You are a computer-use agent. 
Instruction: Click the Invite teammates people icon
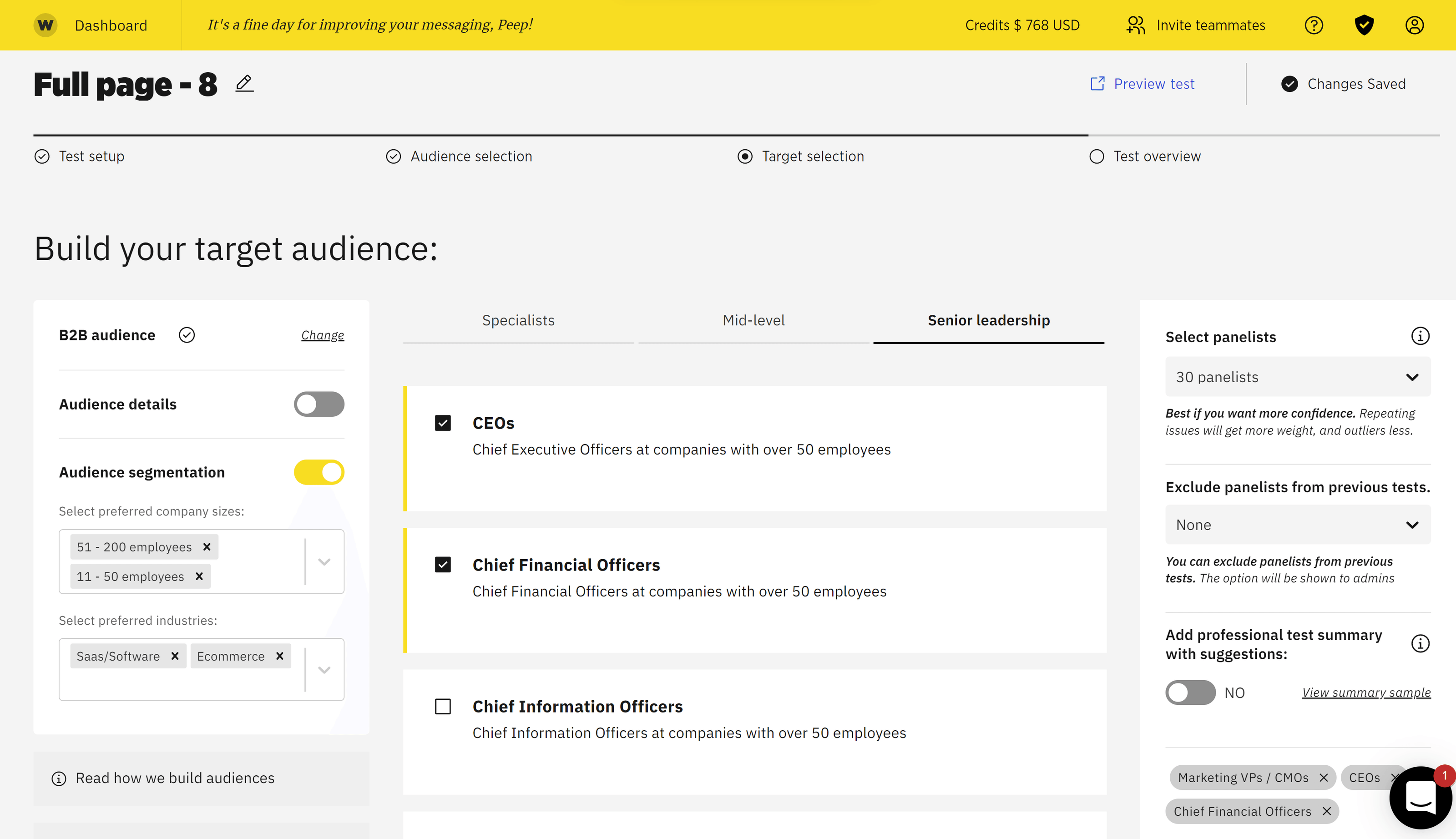pyautogui.click(x=1136, y=25)
